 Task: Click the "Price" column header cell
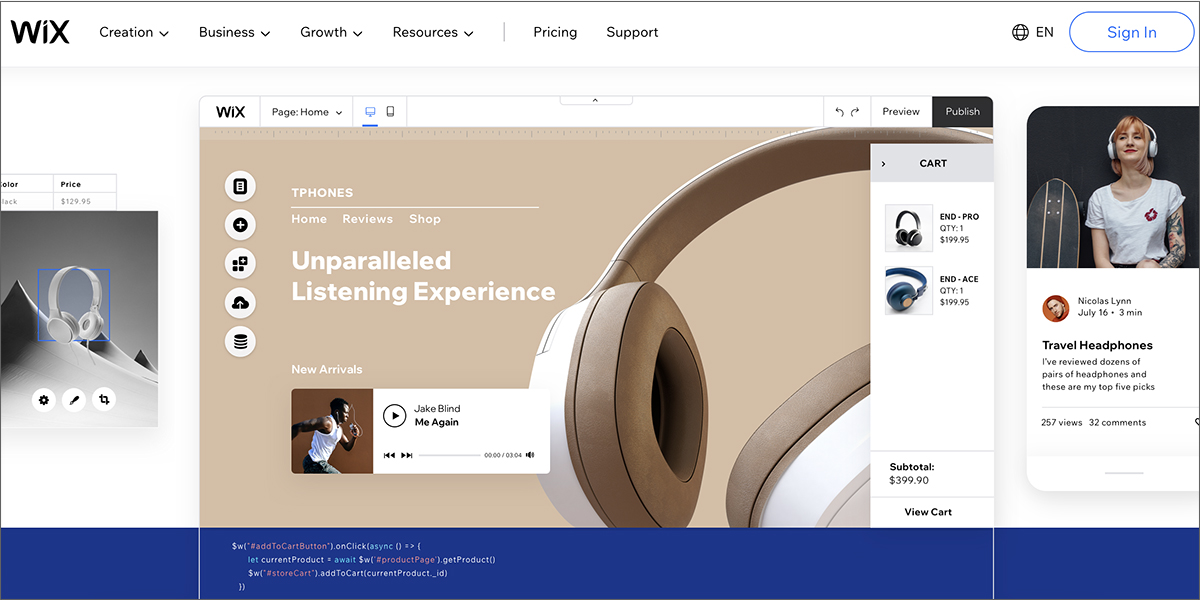(86, 184)
